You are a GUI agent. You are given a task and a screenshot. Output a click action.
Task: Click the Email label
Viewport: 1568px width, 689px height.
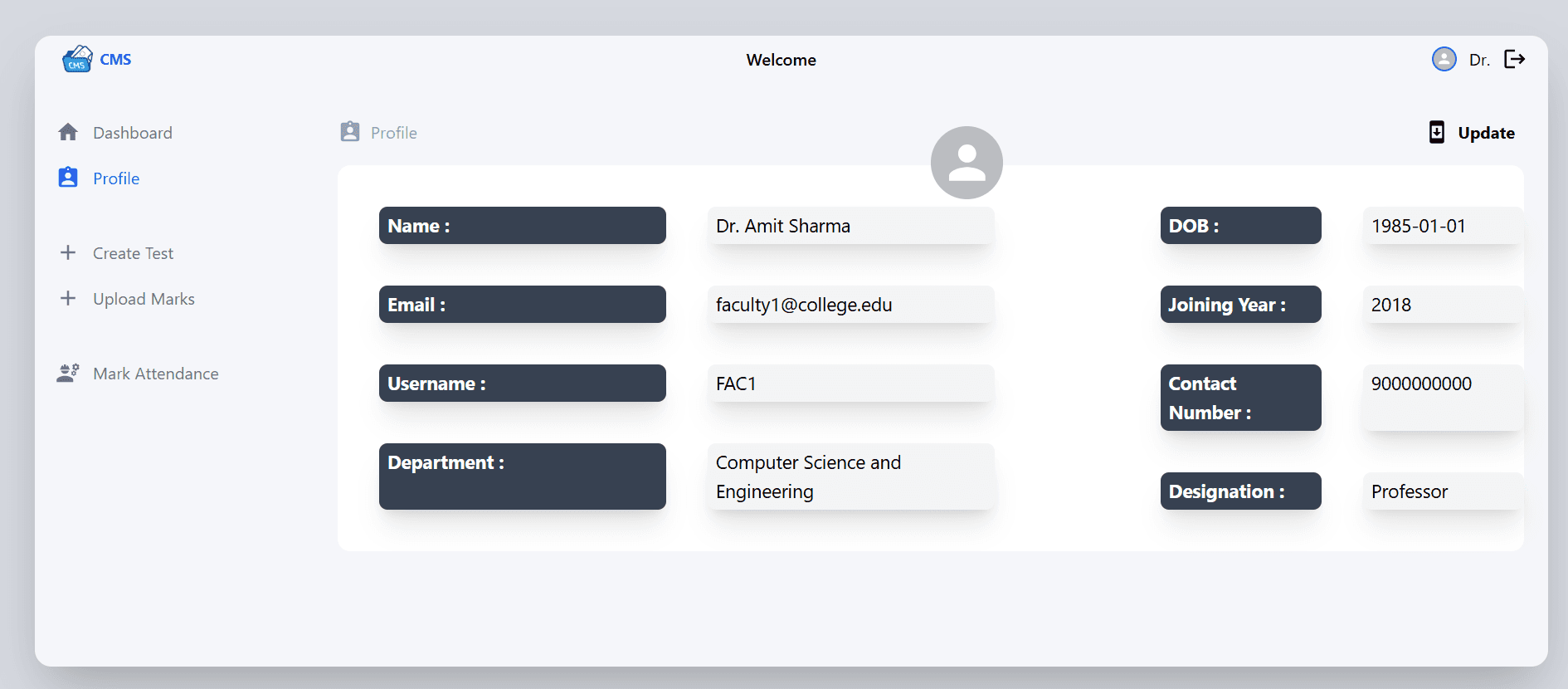coord(523,305)
